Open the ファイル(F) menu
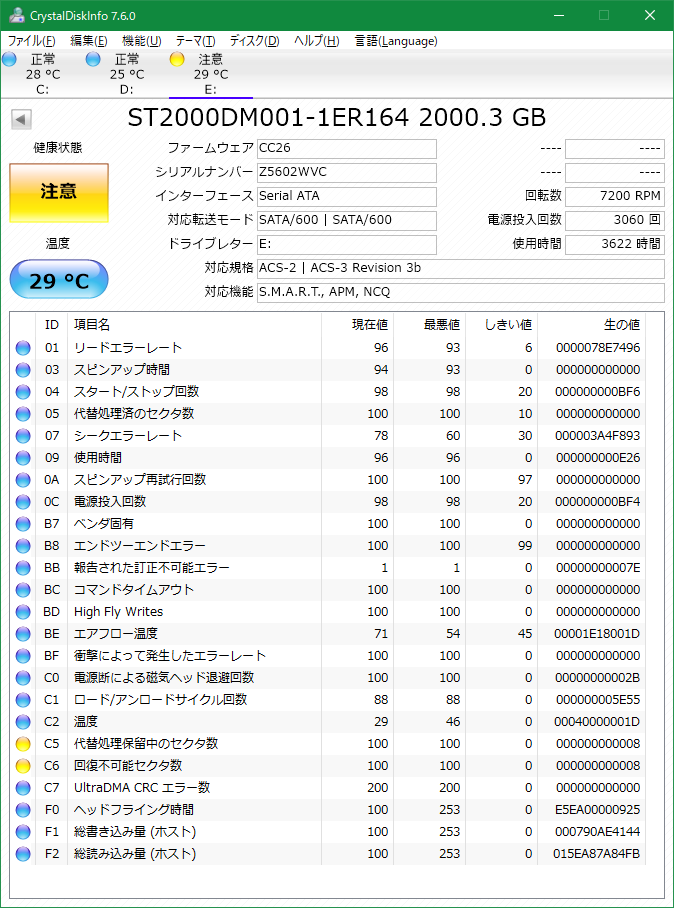 pyautogui.click(x=32, y=41)
